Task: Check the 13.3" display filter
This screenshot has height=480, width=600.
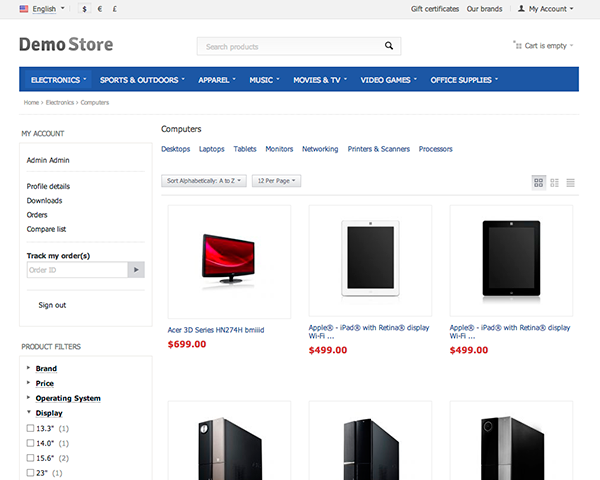Action: click(30, 428)
